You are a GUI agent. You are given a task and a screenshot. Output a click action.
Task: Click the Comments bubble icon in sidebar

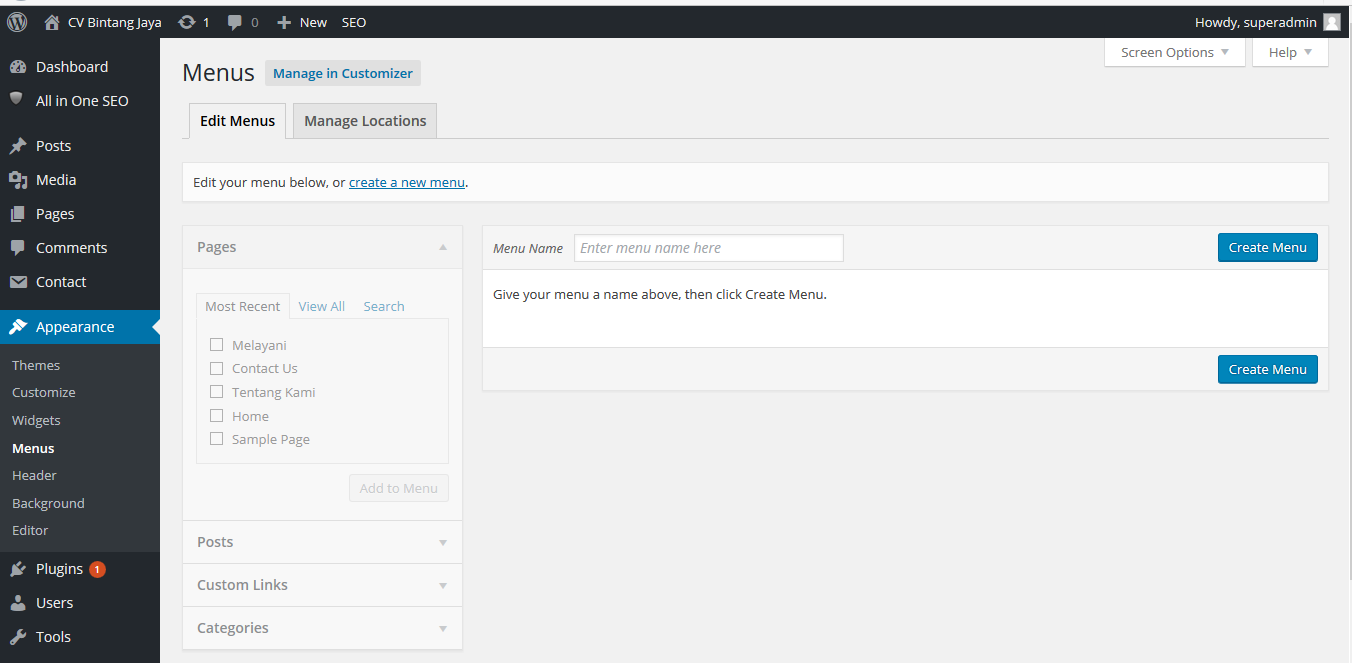coord(18,248)
